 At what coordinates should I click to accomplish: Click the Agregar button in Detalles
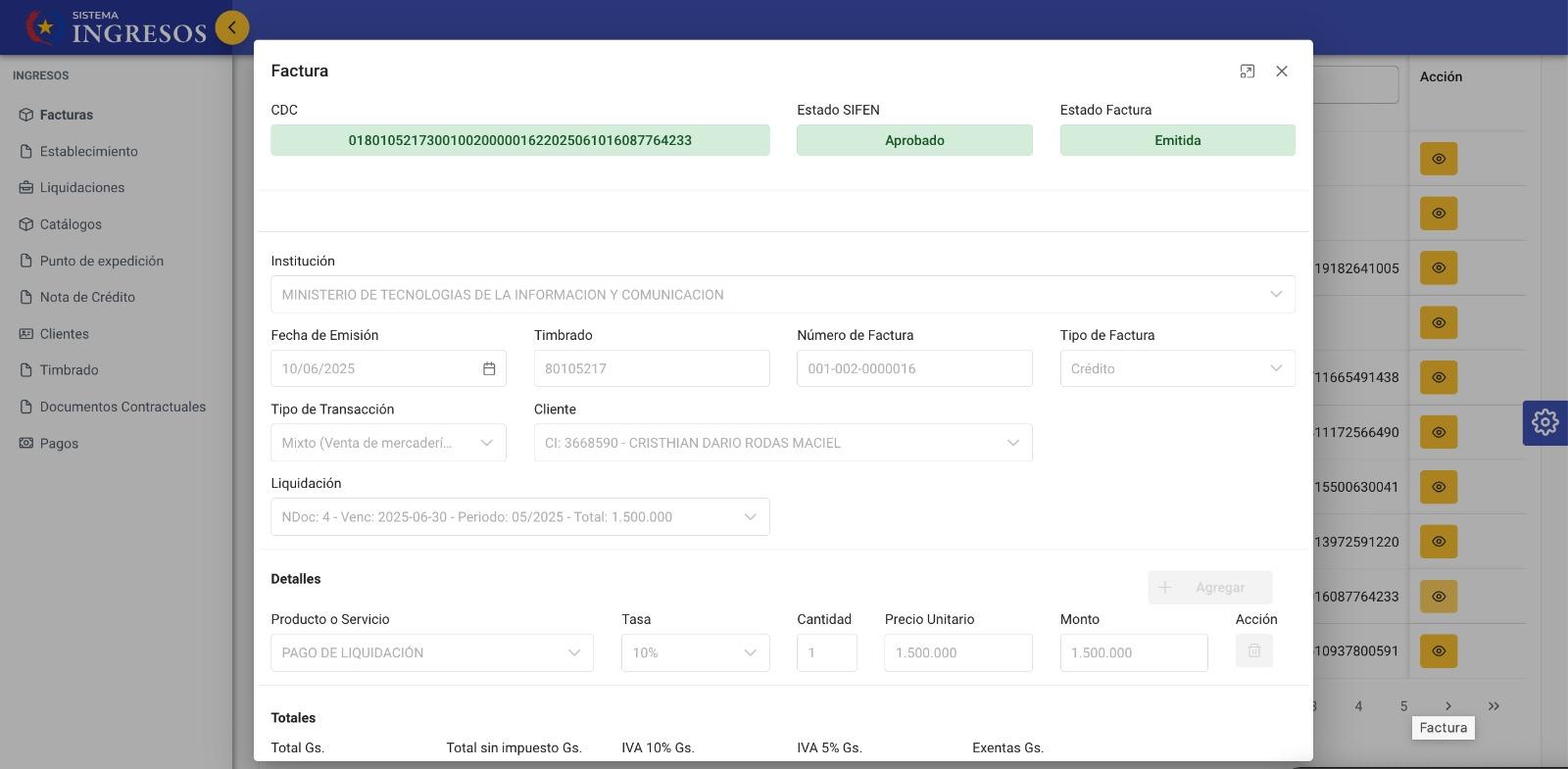(1209, 588)
